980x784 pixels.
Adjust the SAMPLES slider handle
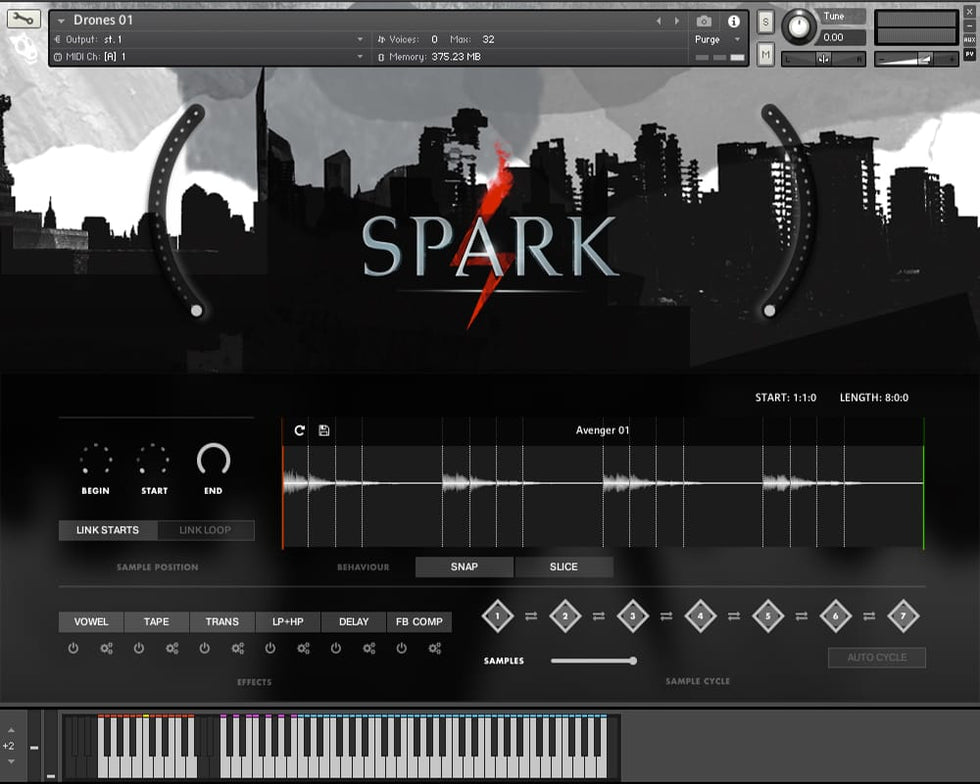click(632, 661)
